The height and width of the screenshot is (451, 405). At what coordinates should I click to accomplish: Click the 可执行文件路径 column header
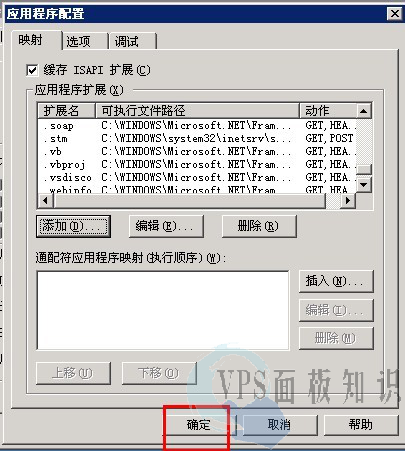pyautogui.click(x=197, y=111)
